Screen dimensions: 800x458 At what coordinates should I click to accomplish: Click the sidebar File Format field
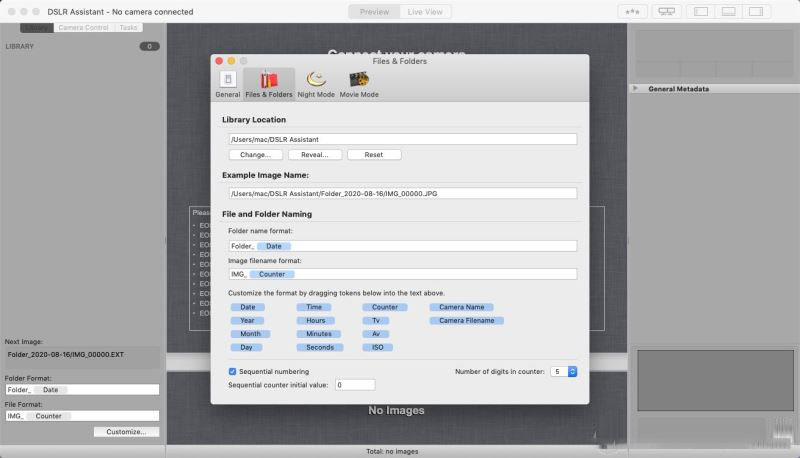(x=82, y=416)
